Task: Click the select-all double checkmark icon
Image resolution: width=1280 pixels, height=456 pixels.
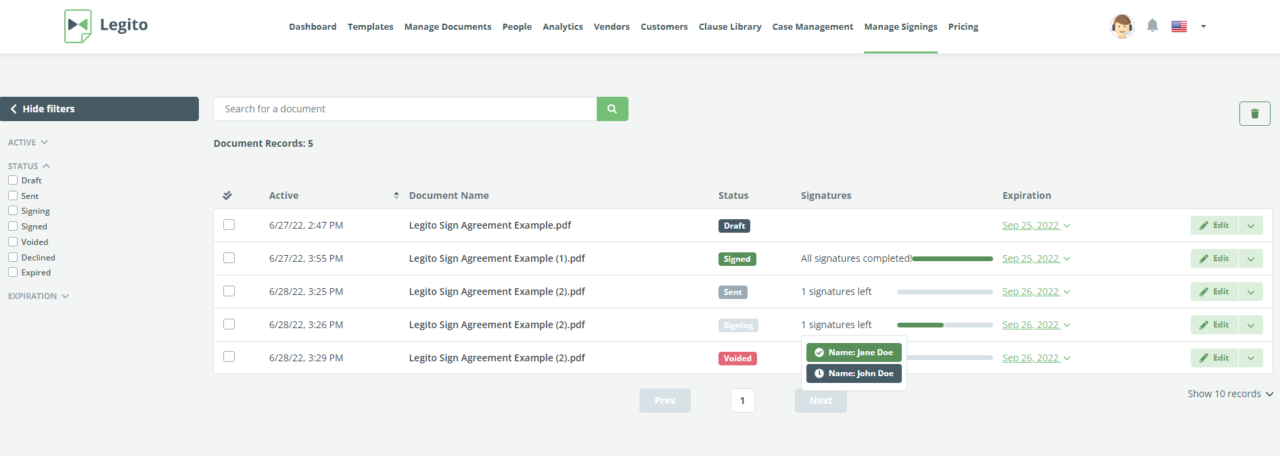Action: point(228,196)
